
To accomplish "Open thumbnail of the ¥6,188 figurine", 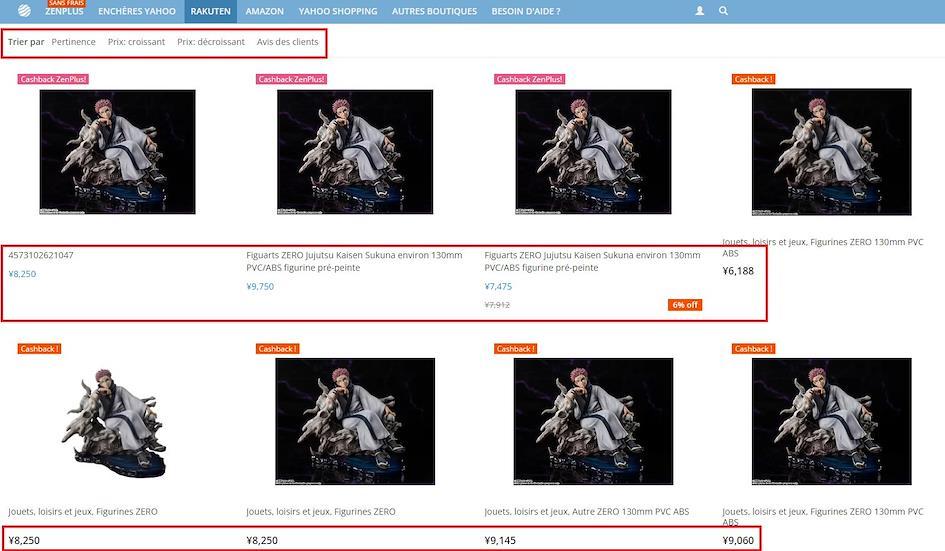I will pyautogui.click(x=832, y=152).
